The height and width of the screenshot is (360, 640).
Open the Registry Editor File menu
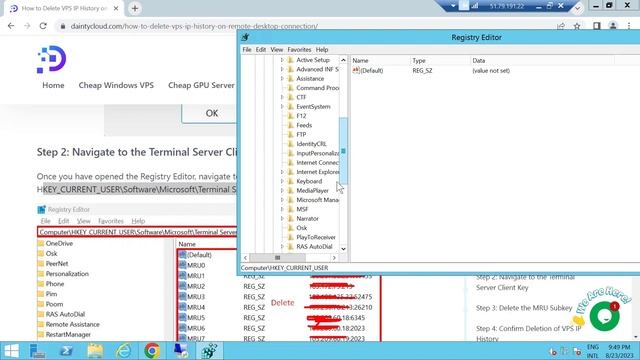click(x=247, y=49)
